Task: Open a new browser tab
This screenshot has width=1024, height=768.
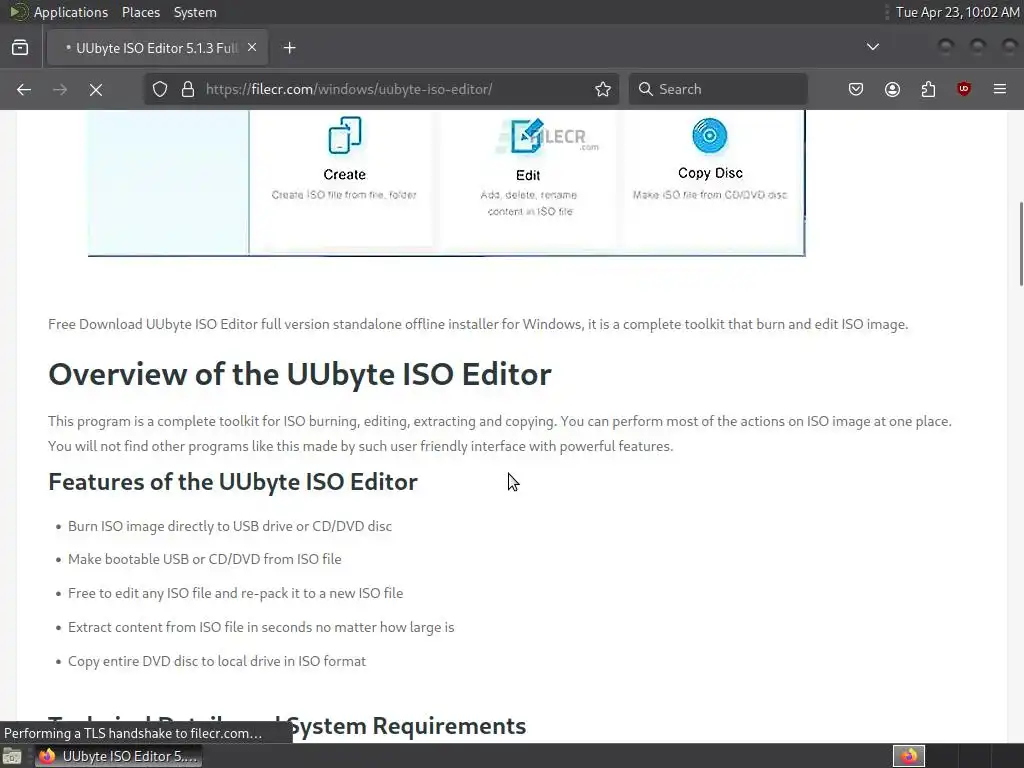Action: pyautogui.click(x=290, y=48)
